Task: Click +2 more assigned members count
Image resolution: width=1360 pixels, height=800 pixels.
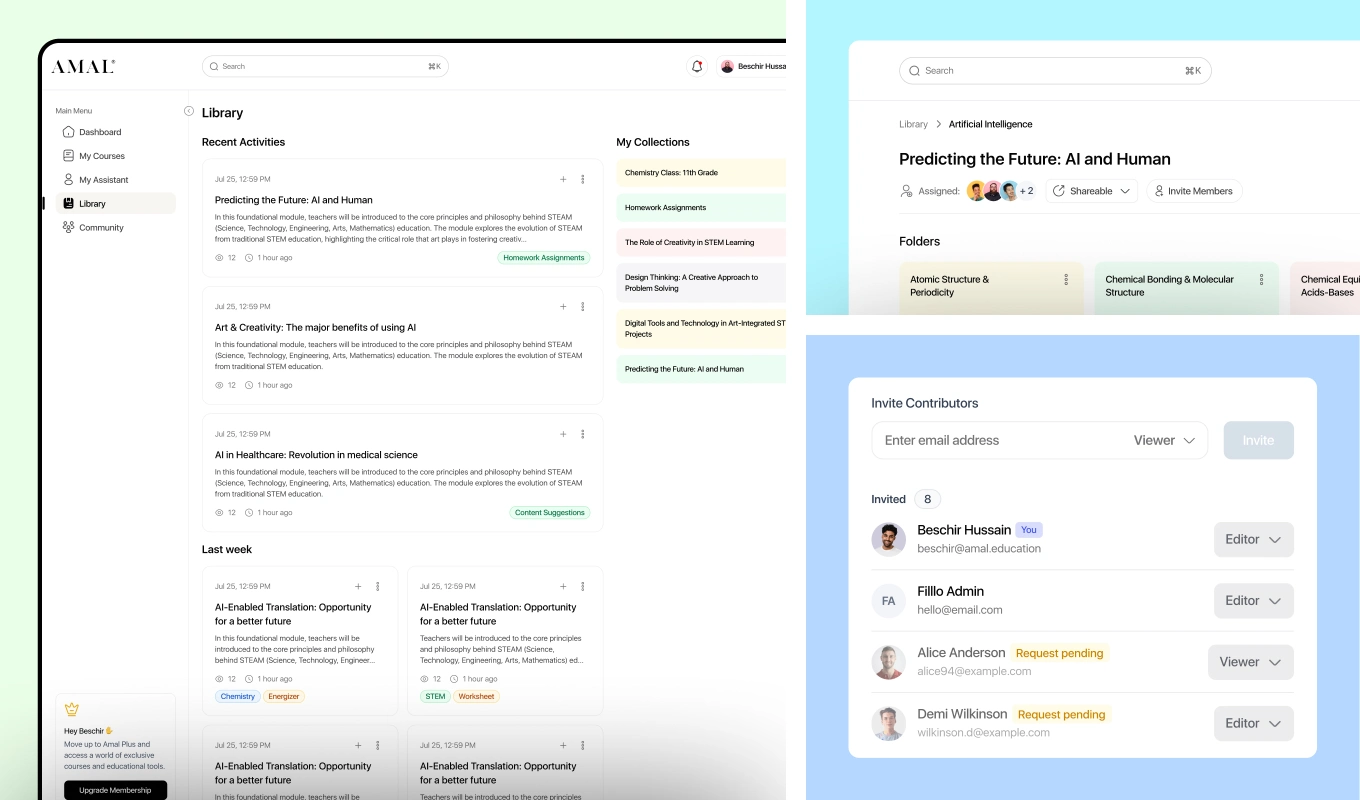Action: point(1027,191)
